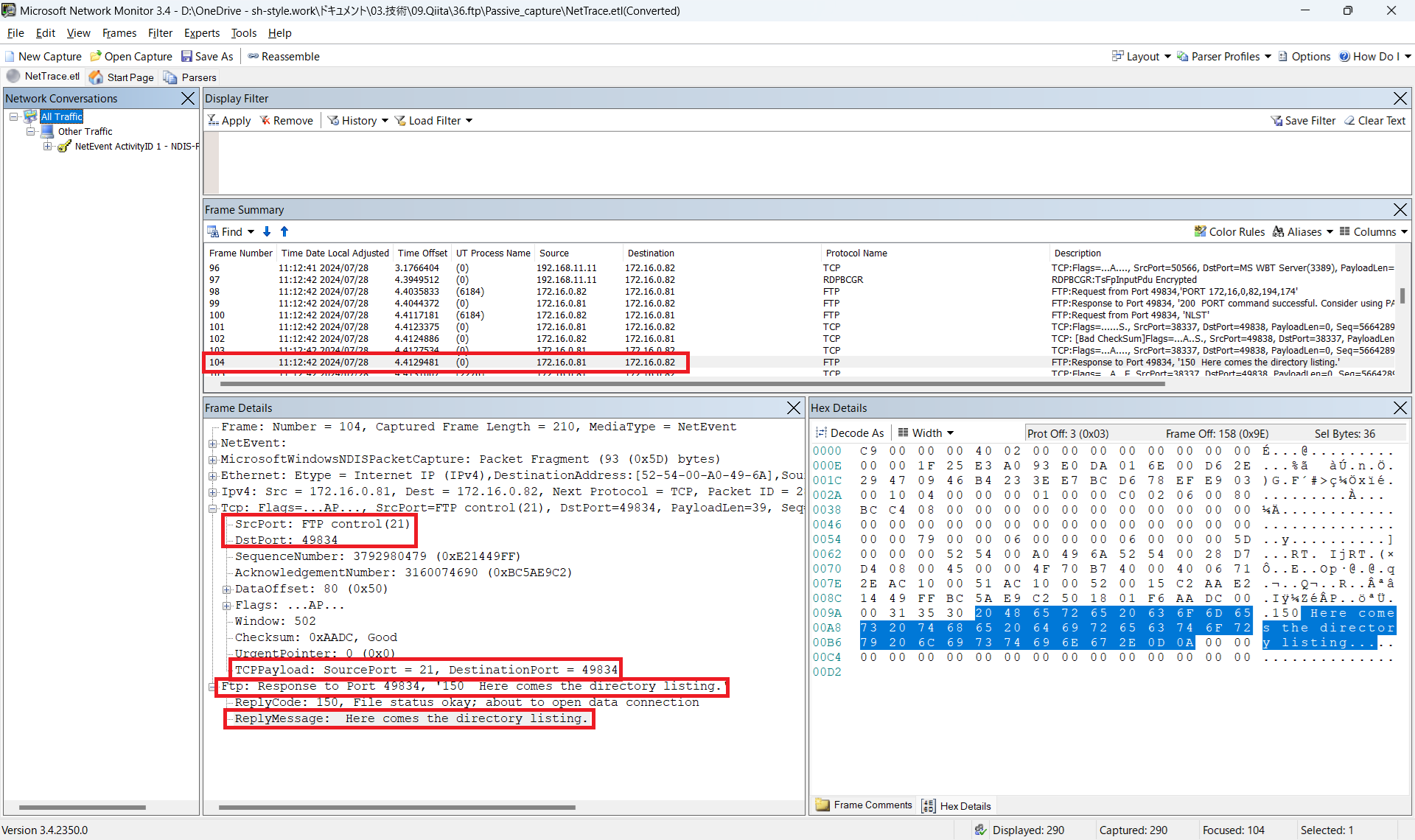Click the Clear Text button

point(1374,121)
